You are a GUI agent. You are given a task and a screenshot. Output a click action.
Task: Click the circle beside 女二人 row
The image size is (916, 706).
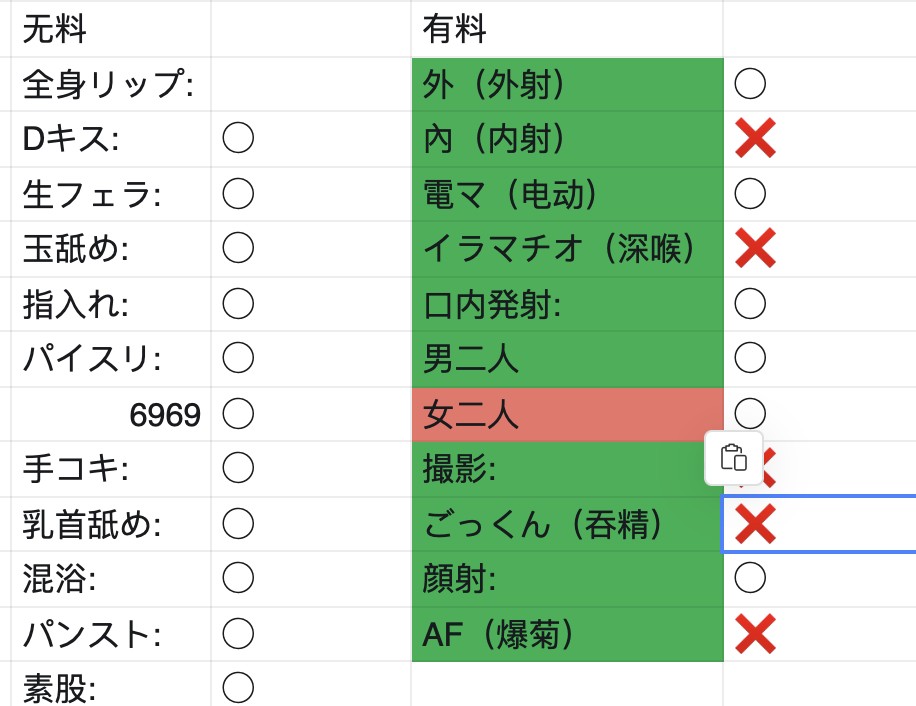750,413
